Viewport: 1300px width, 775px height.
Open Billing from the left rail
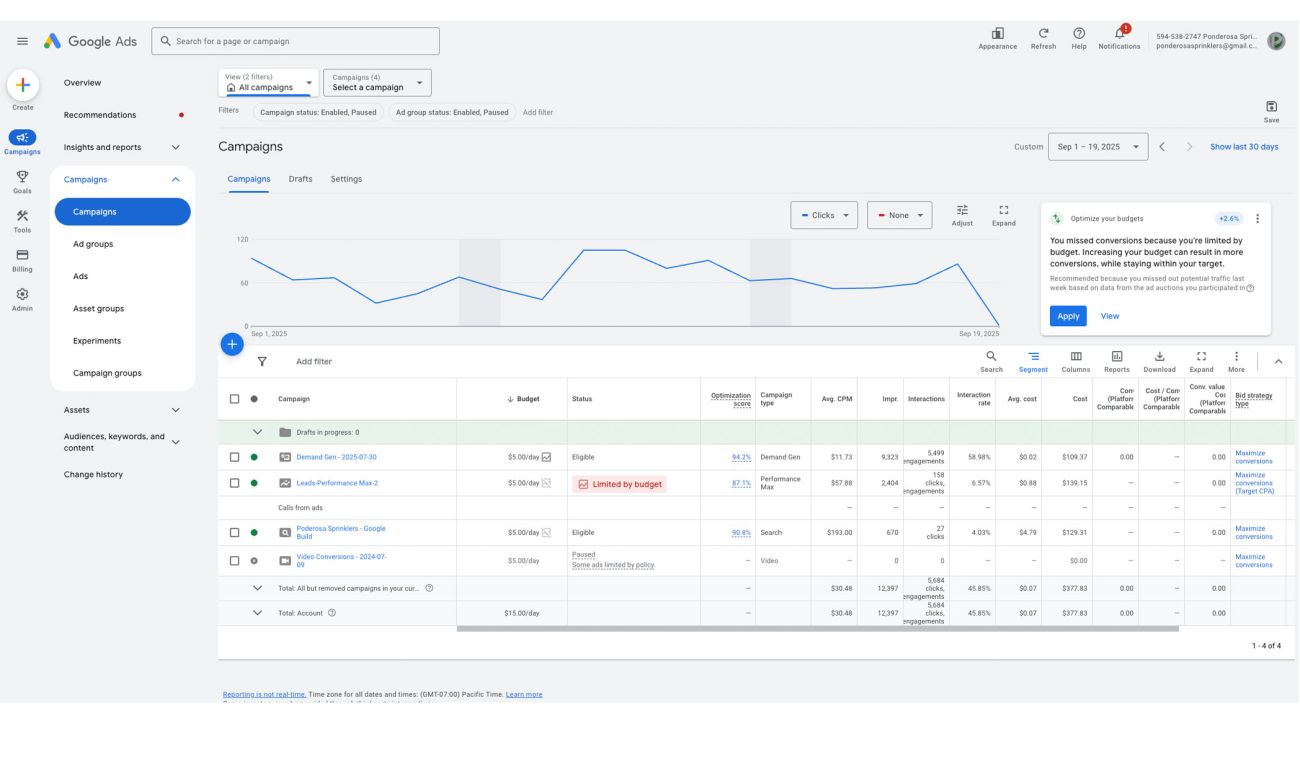(x=22, y=255)
